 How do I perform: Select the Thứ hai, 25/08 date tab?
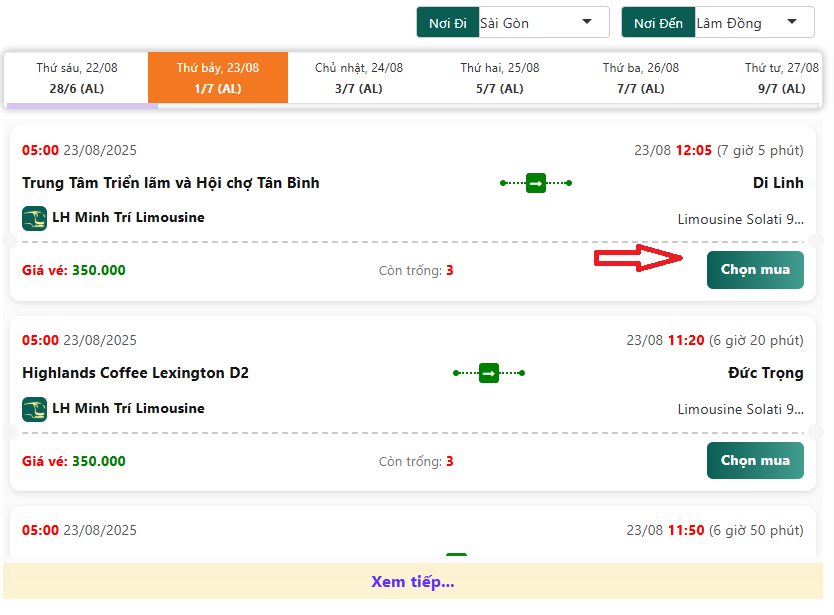(x=500, y=78)
